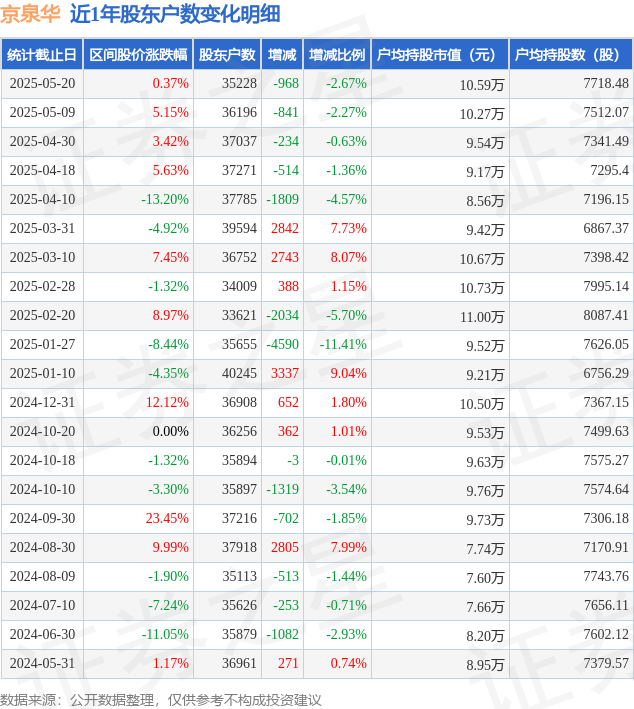Image resolution: width=634 pixels, height=709 pixels.
Task: Select the 增减比例 column header
Action: 337,55
